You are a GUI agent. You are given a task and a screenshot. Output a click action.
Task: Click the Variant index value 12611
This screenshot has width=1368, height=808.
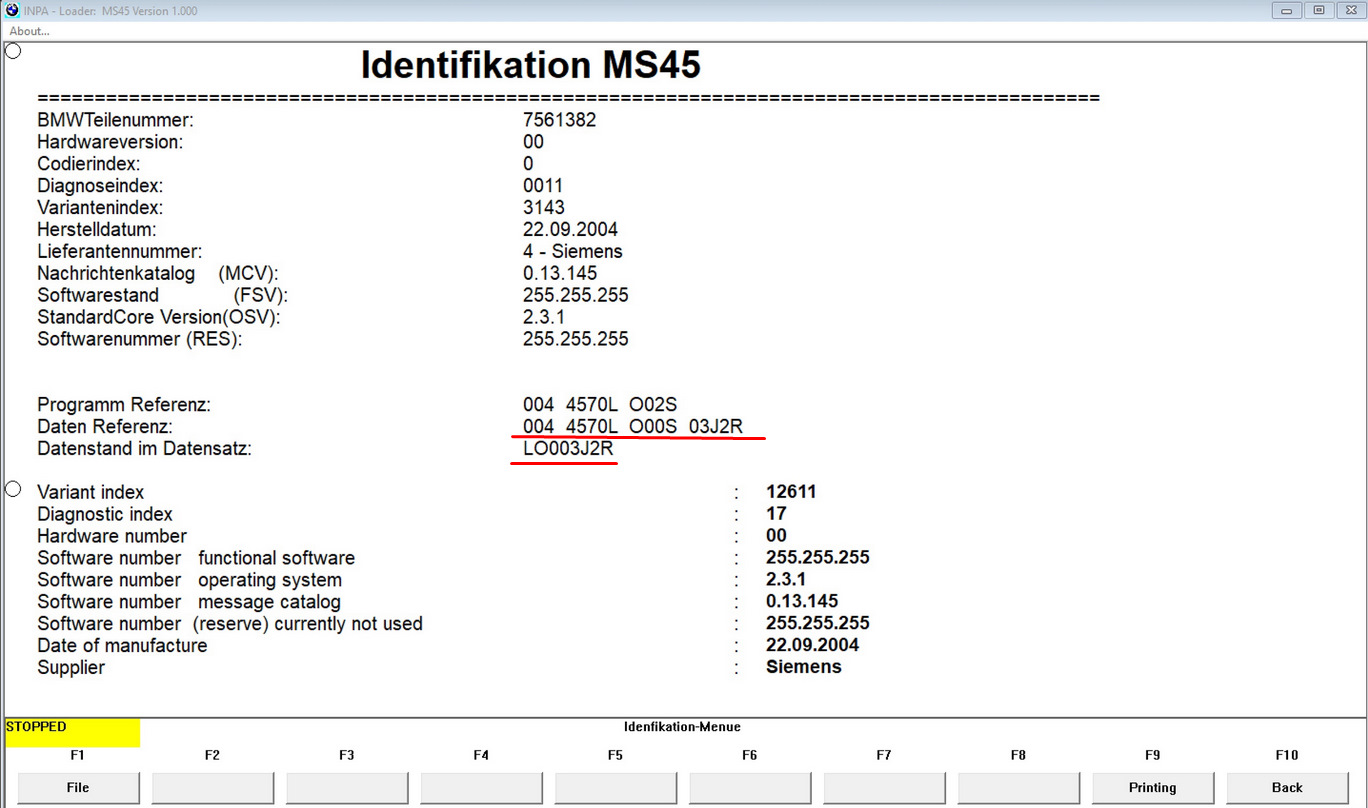pyautogui.click(x=792, y=492)
